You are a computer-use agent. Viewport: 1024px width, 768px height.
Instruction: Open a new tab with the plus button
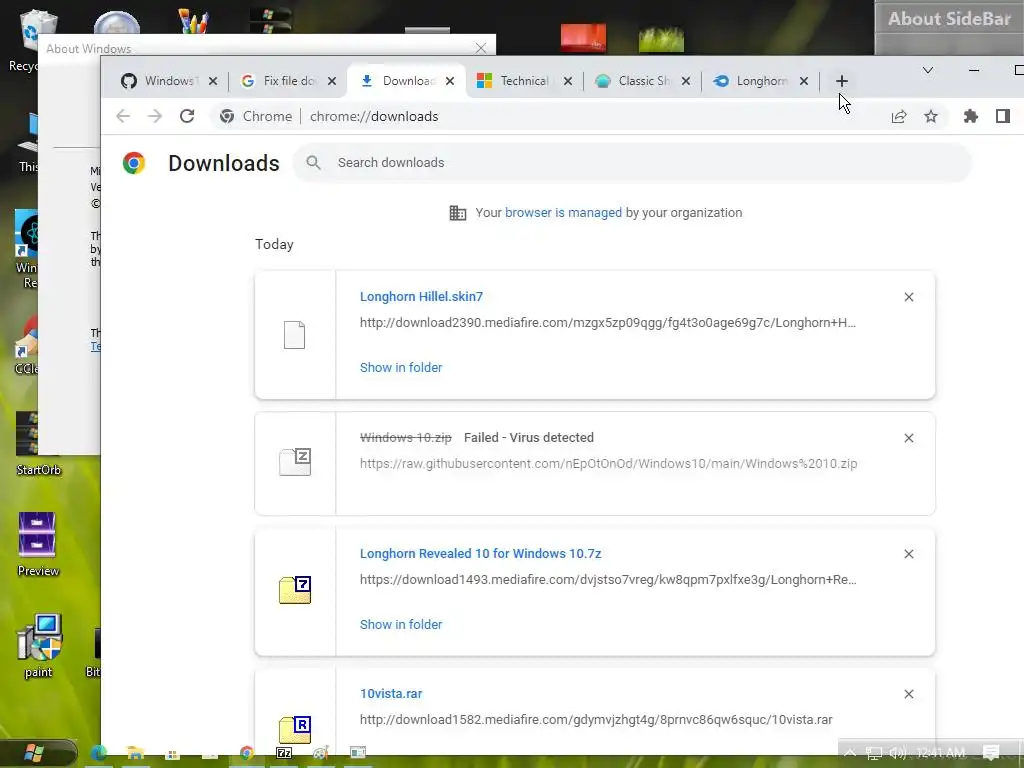coord(842,81)
